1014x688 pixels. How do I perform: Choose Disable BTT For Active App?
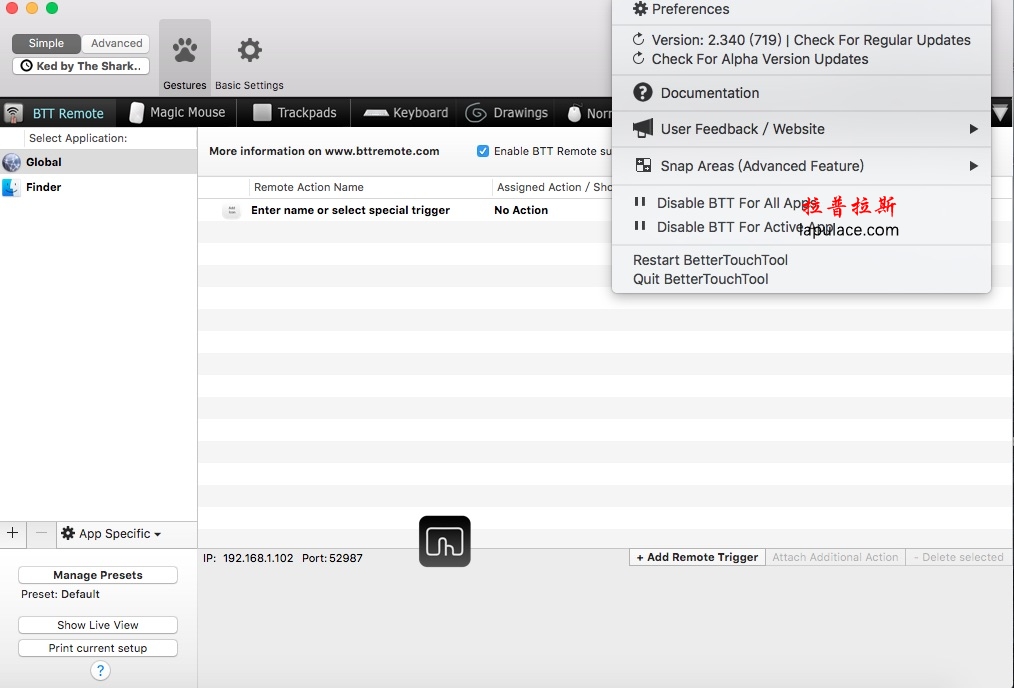pos(801,226)
